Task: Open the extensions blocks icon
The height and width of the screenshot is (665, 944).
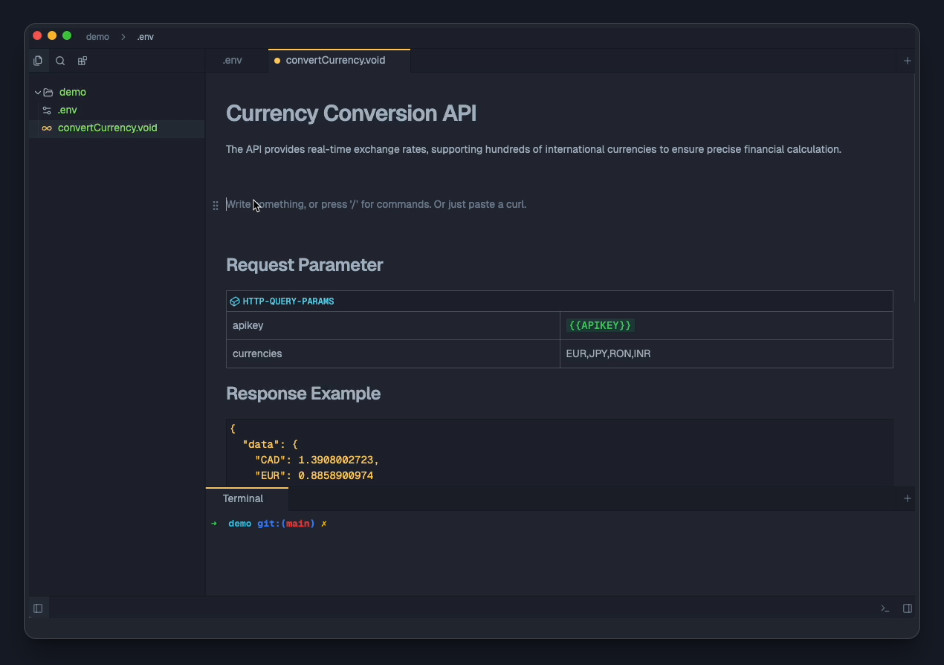Action: point(82,61)
